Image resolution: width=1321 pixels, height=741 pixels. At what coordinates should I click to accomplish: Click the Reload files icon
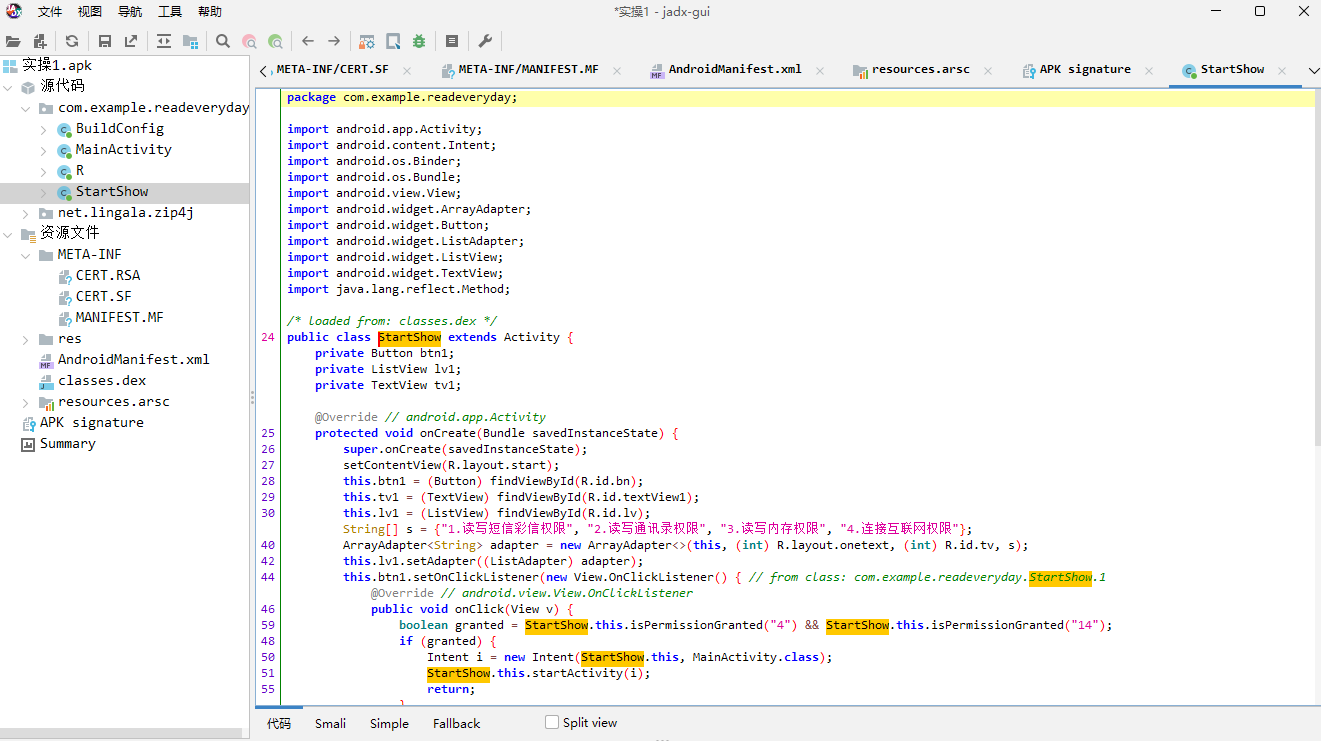pos(72,41)
